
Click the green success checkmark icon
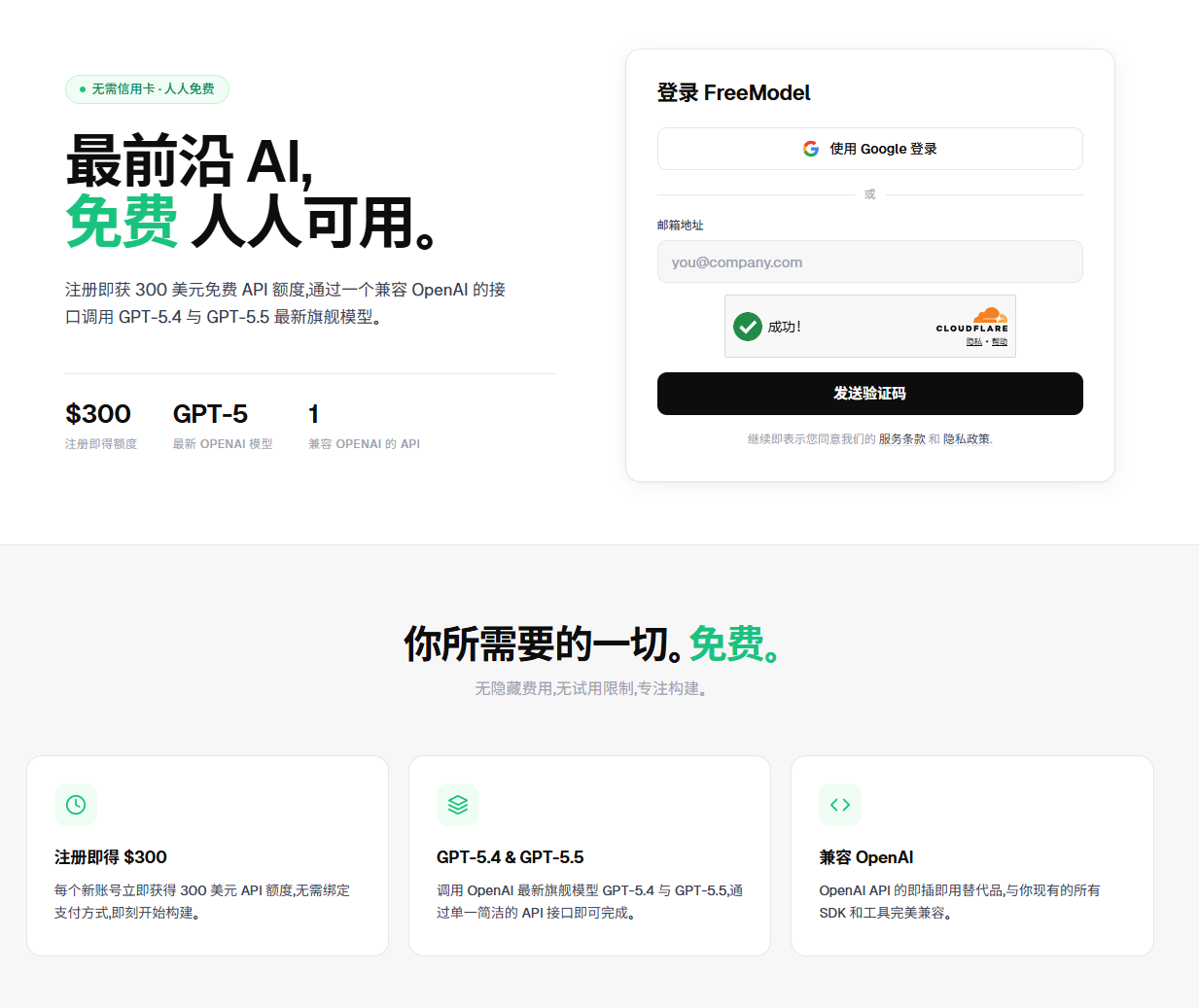point(748,327)
